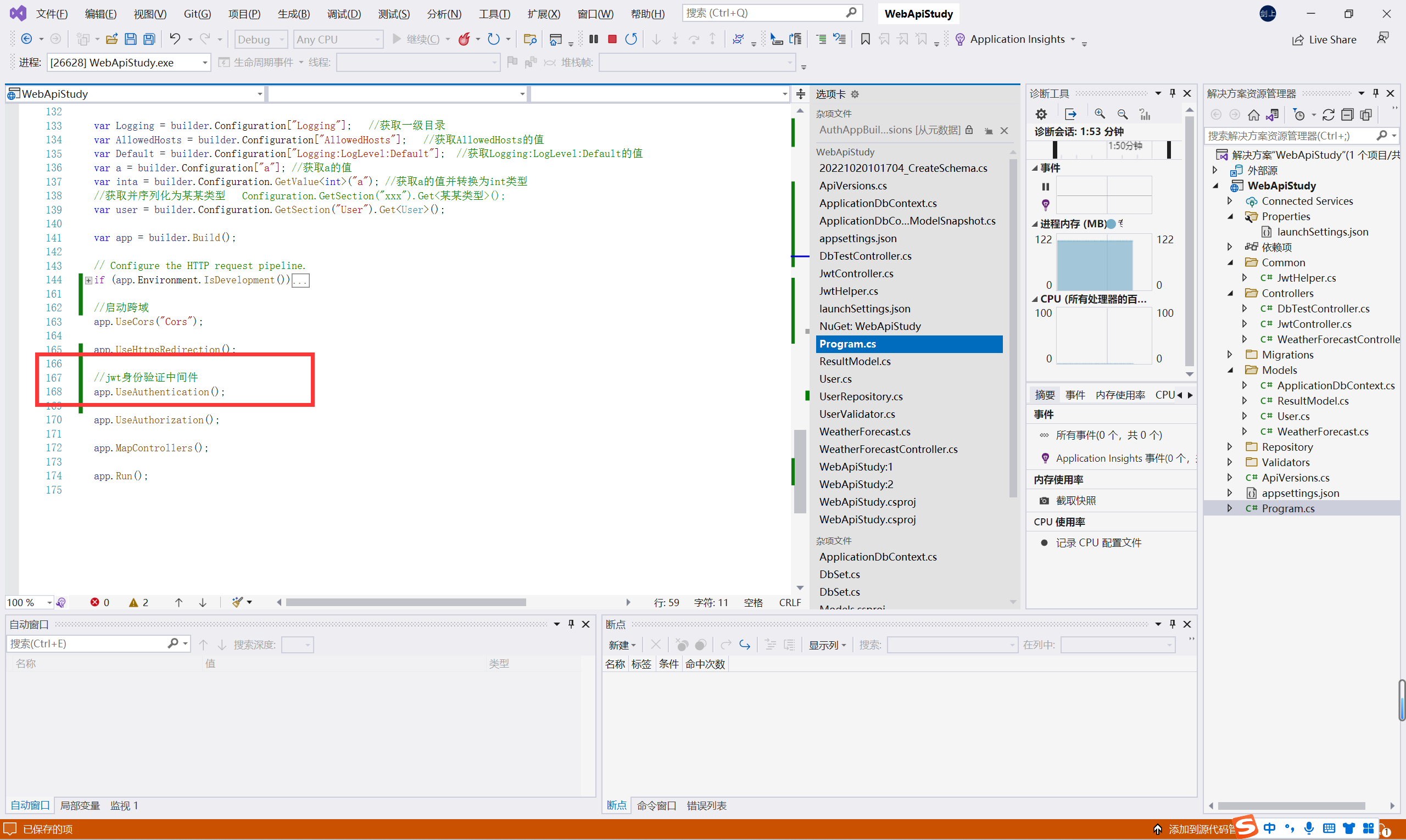
Task: Click the Restart debugging icon
Action: (x=631, y=39)
